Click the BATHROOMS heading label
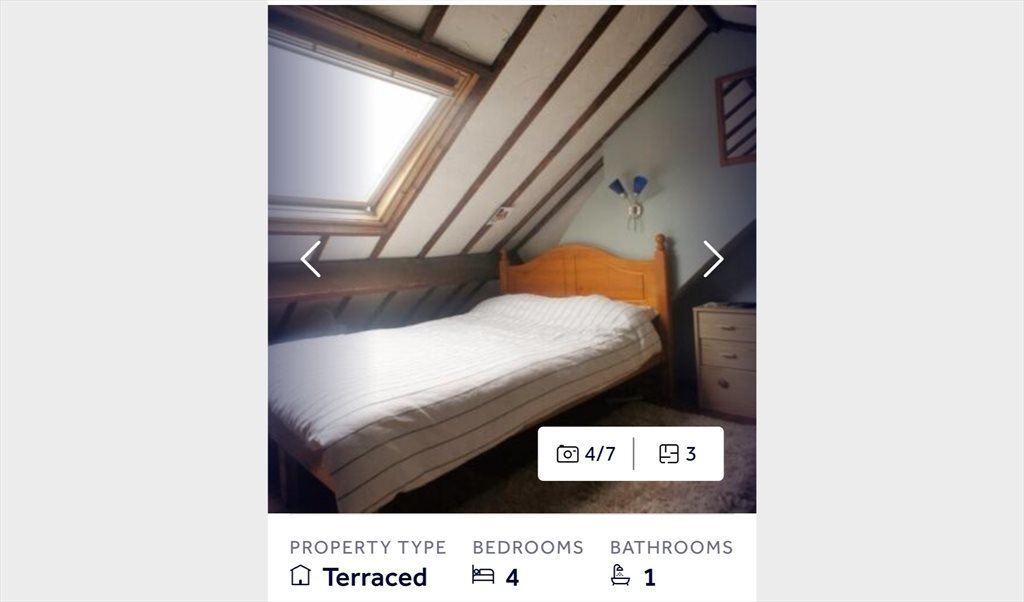 [671, 547]
